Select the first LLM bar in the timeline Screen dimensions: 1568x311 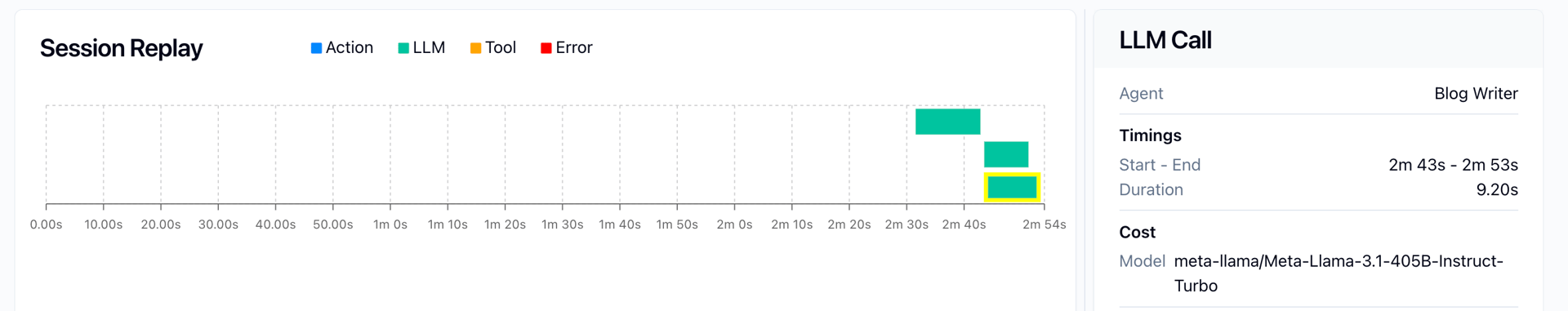coord(947,122)
